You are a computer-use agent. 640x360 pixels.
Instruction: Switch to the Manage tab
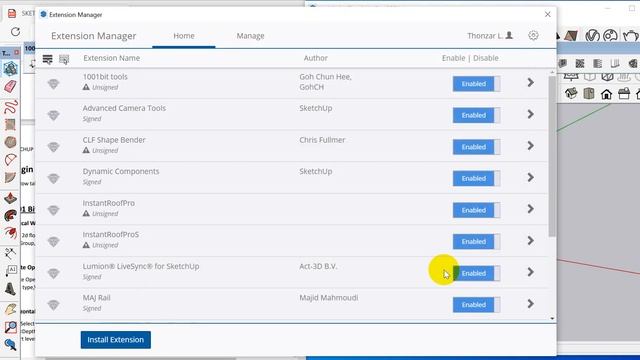[x=250, y=36]
